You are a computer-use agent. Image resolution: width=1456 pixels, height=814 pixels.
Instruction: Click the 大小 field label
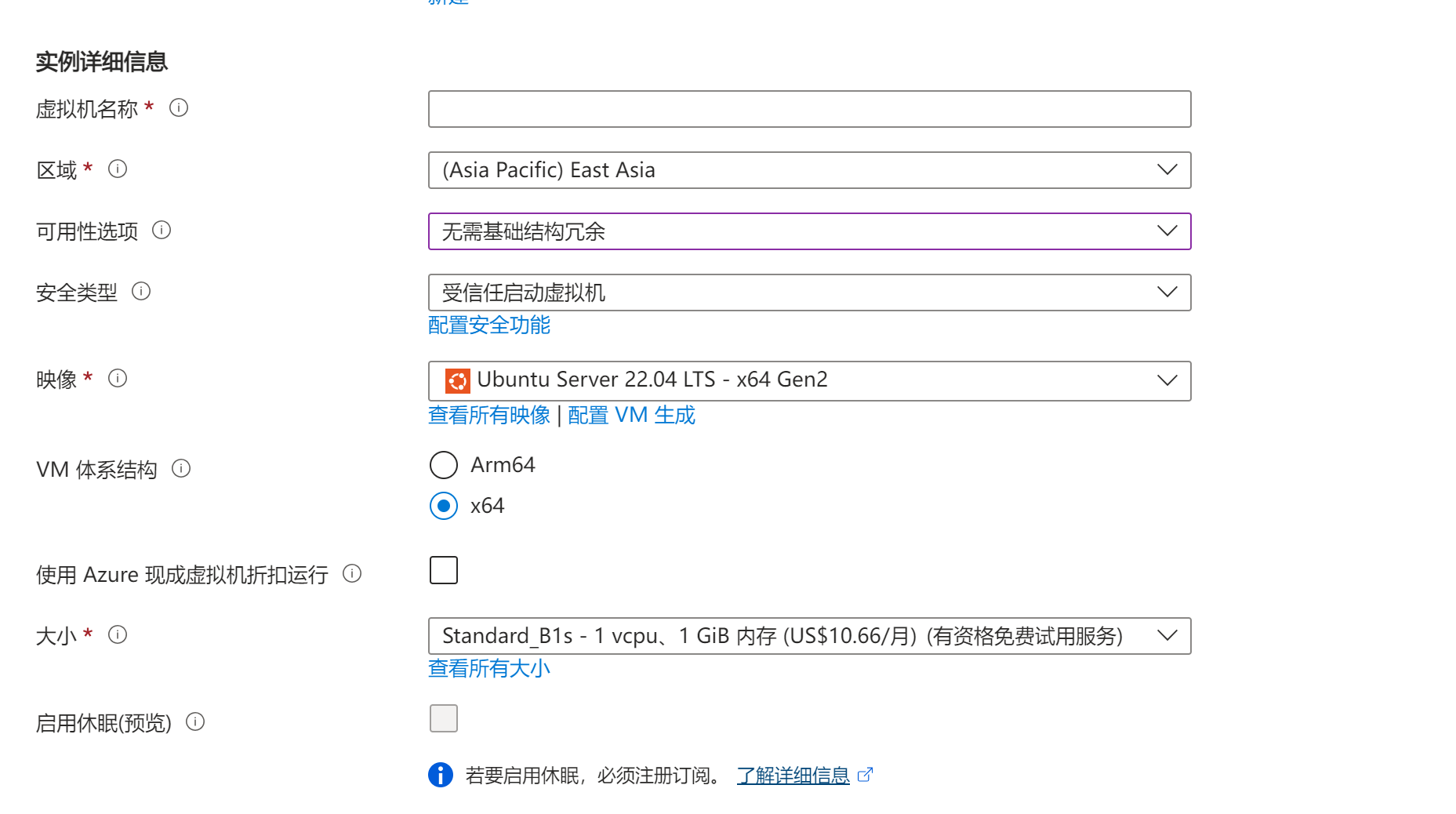[x=56, y=636]
